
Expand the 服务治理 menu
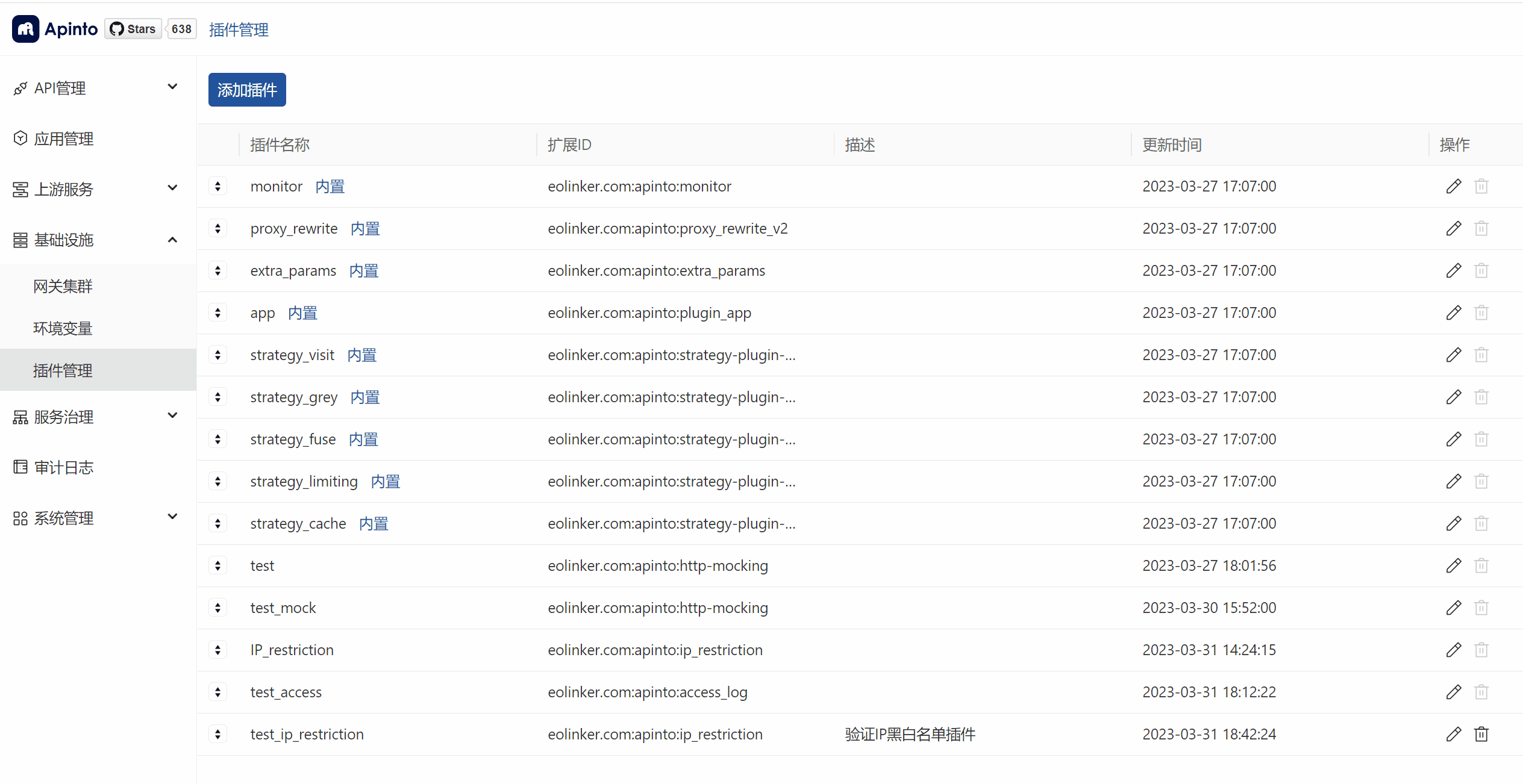point(96,417)
